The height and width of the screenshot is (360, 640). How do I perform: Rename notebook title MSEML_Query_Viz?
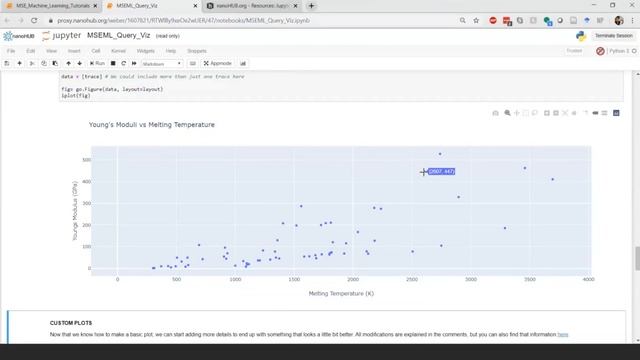(118, 36)
